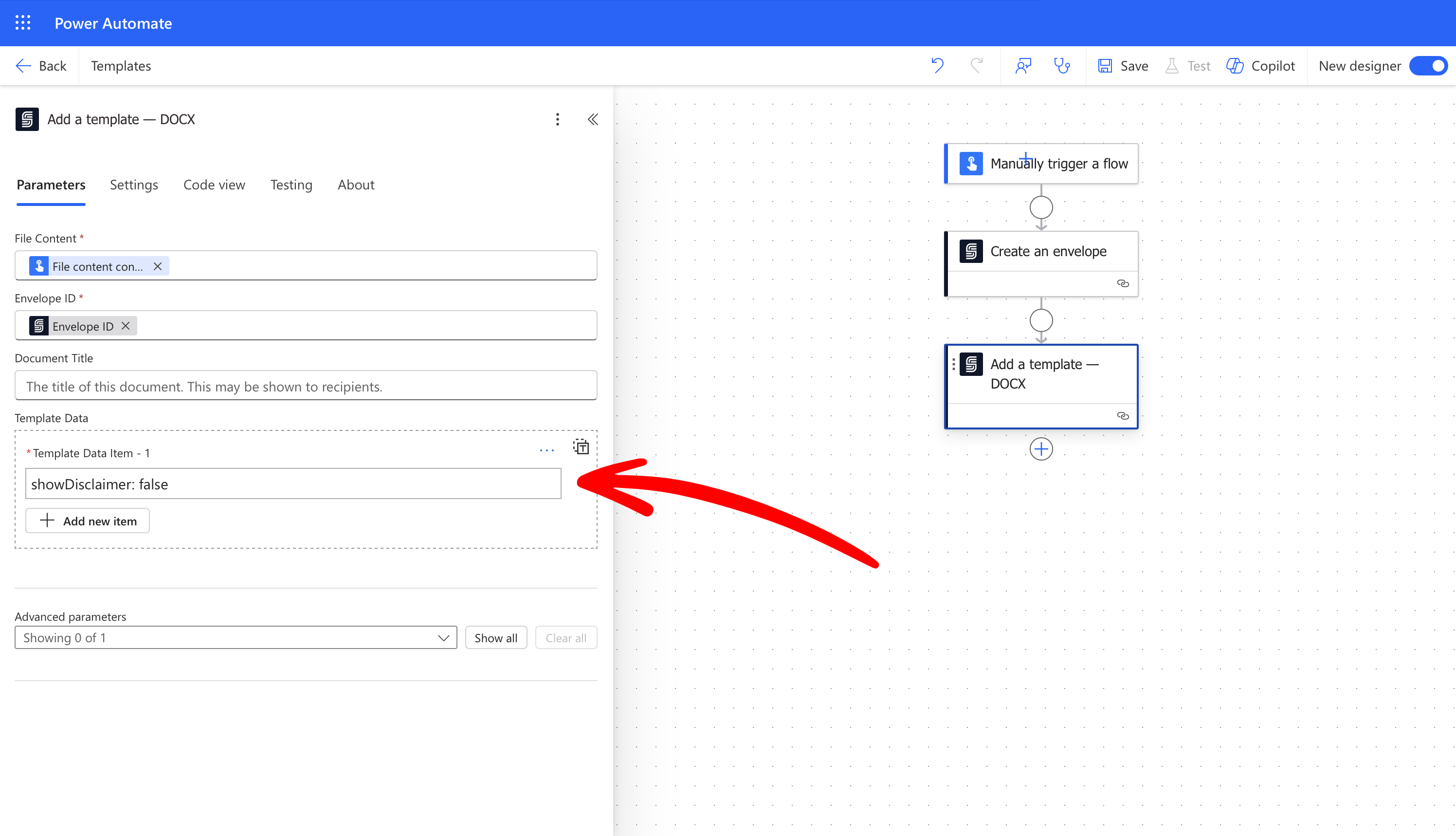Switch to the Settings tab
Image resolution: width=1456 pixels, height=836 pixels.
[134, 185]
